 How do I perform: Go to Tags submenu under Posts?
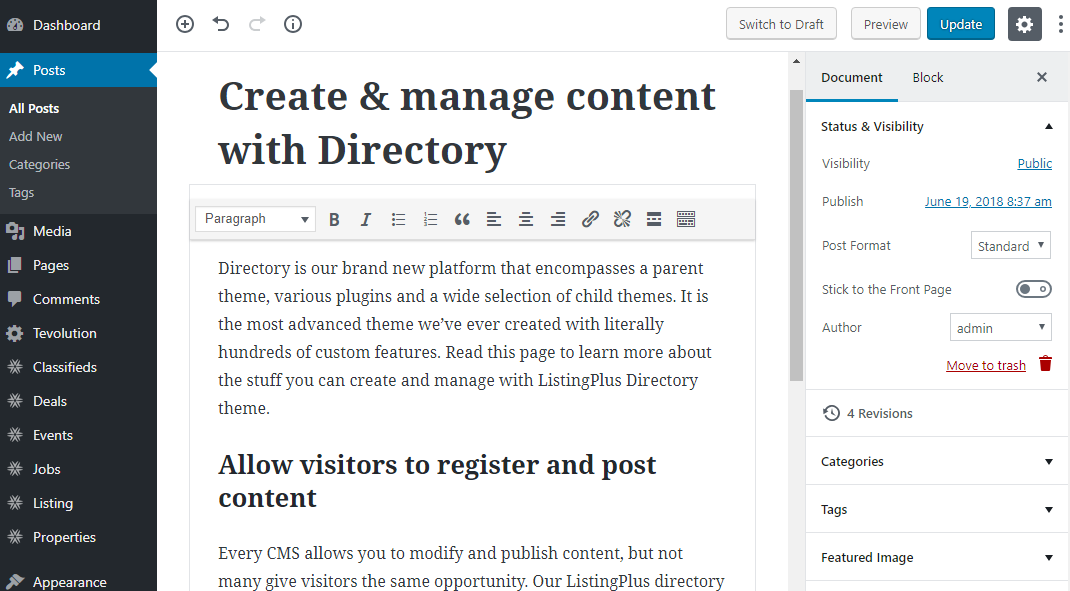[x=21, y=192]
